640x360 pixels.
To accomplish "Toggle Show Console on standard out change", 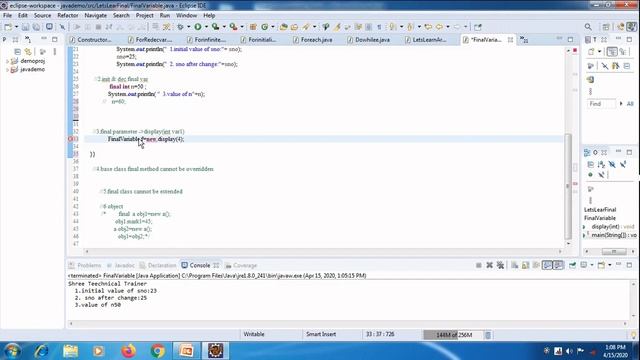I will (547, 265).
